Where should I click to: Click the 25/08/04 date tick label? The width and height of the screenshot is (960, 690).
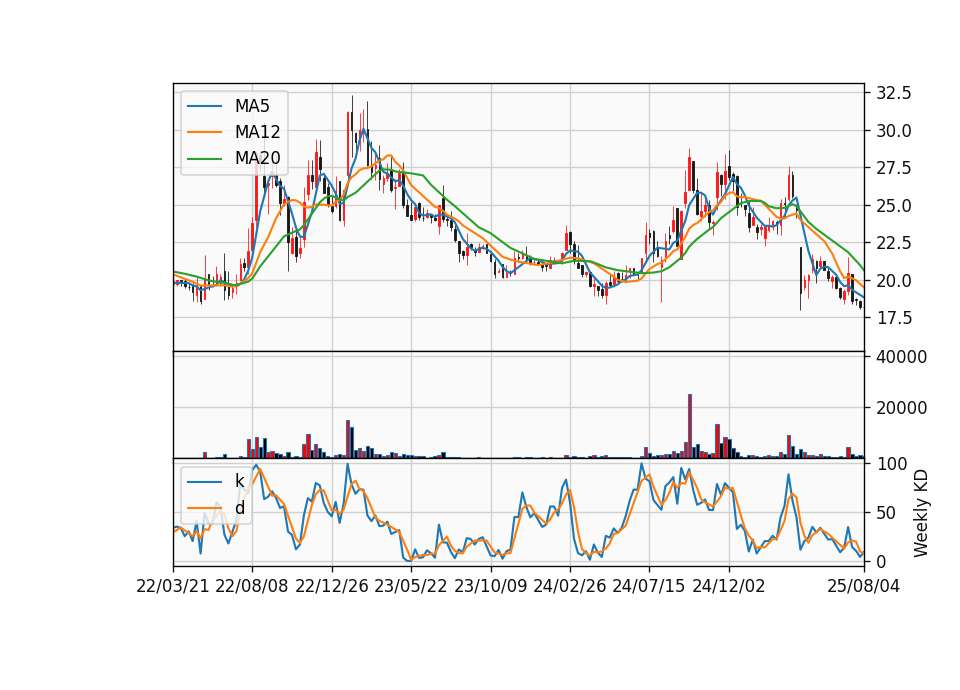tap(864, 586)
